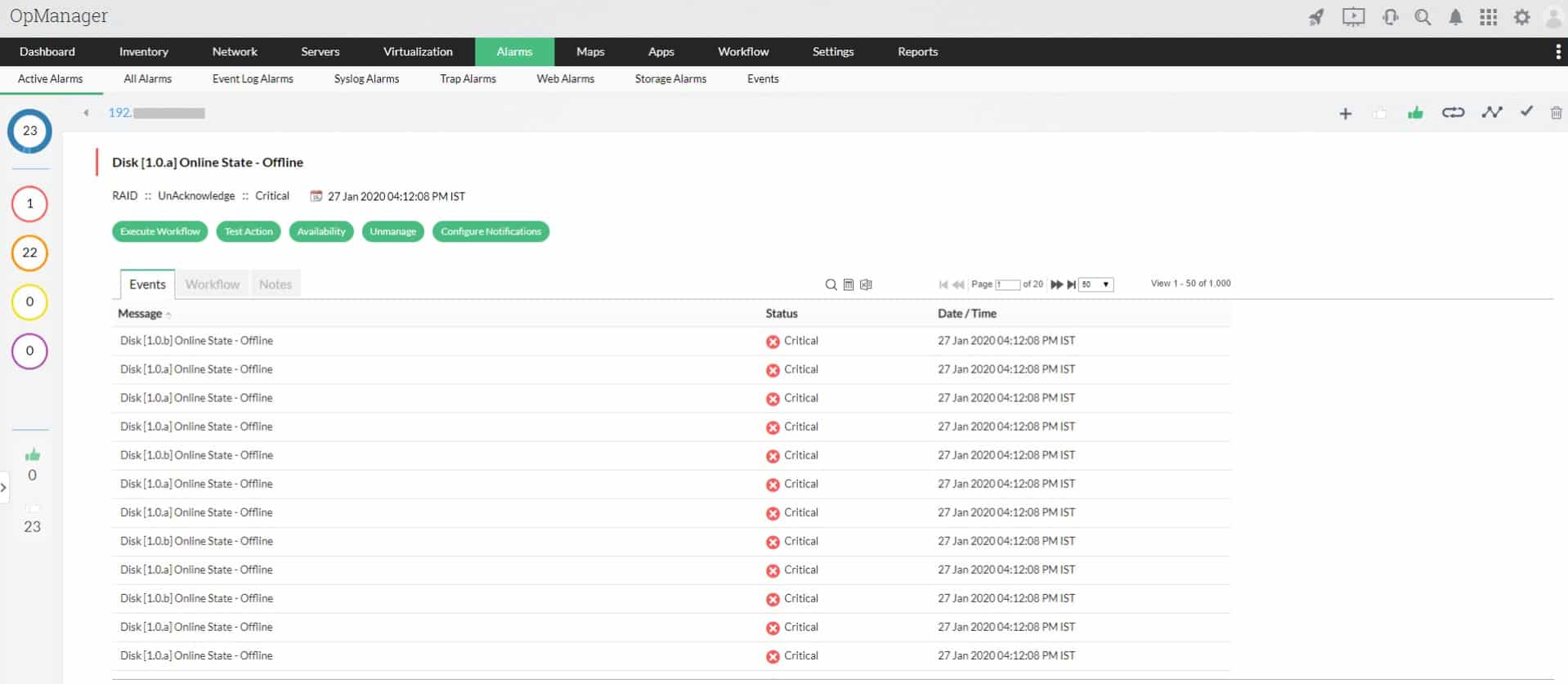Click the page number input field
The image size is (1568, 684).
click(1007, 284)
